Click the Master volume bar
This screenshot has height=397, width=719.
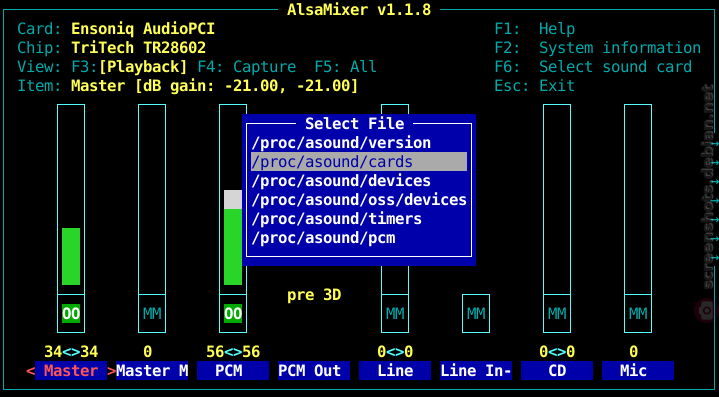pos(71,199)
